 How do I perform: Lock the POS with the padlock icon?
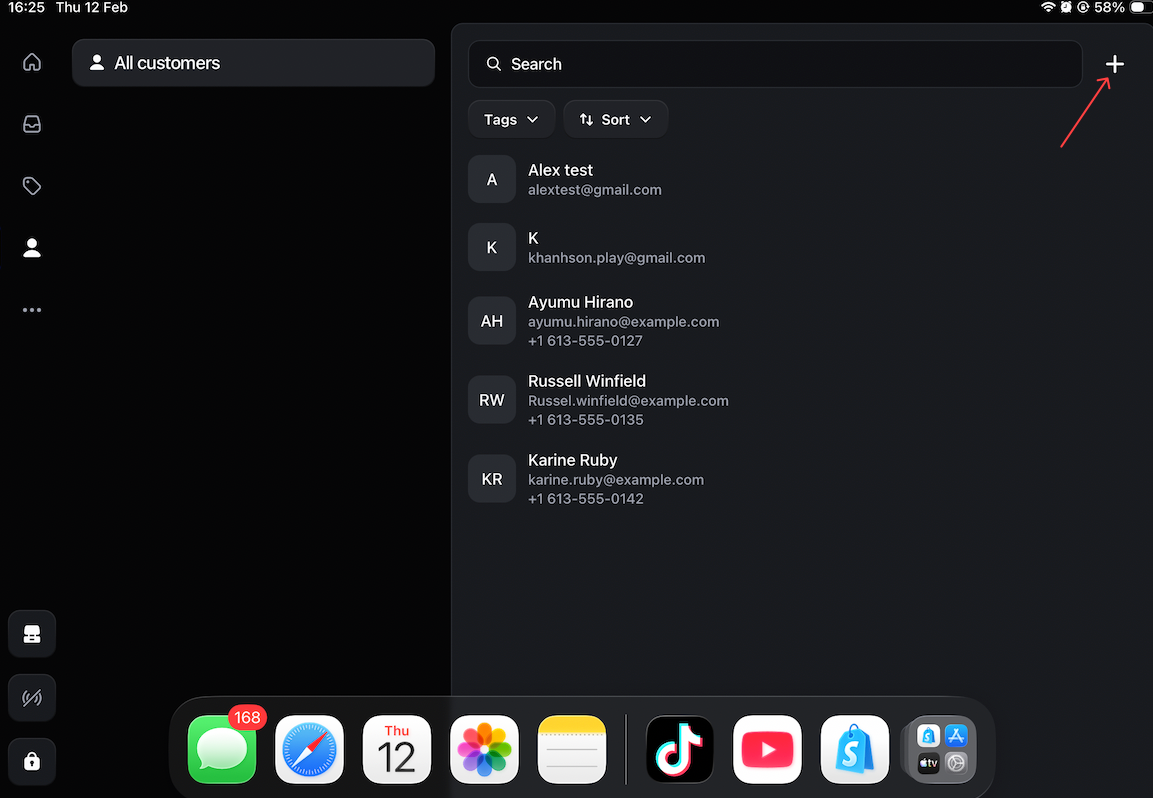[x=32, y=761]
